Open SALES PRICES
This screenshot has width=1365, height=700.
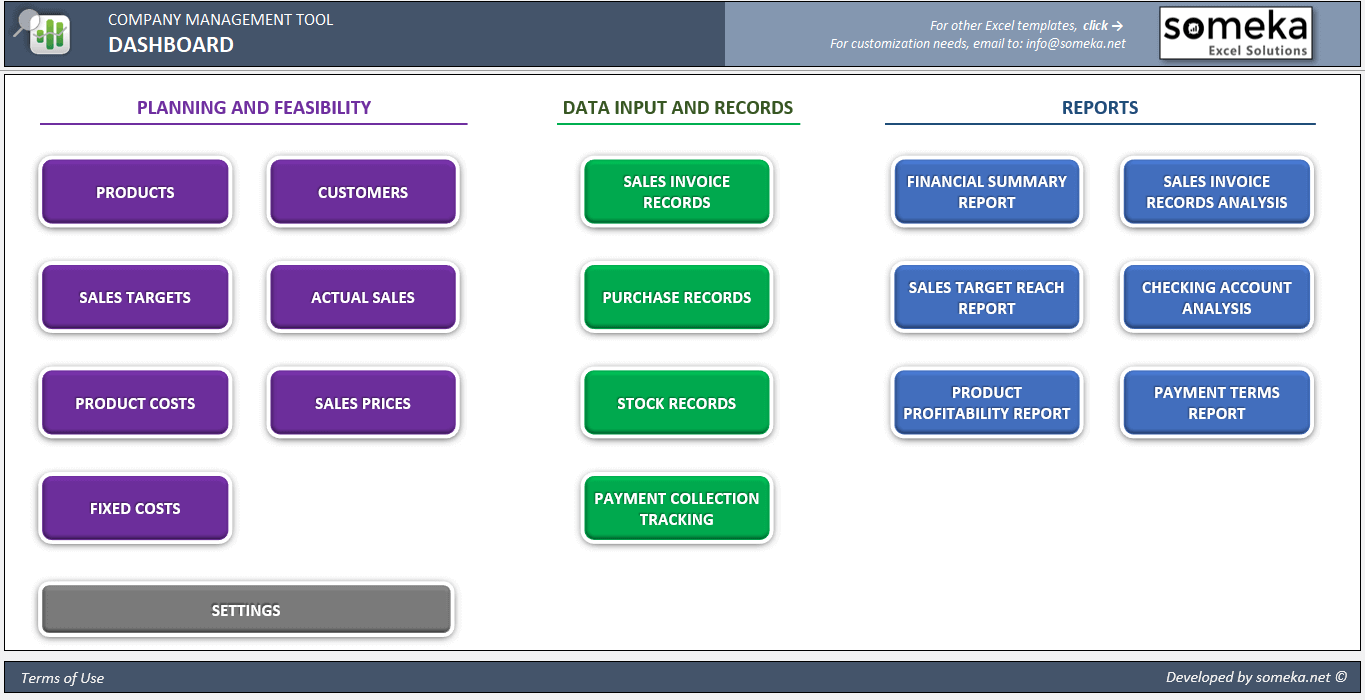pyautogui.click(x=362, y=402)
